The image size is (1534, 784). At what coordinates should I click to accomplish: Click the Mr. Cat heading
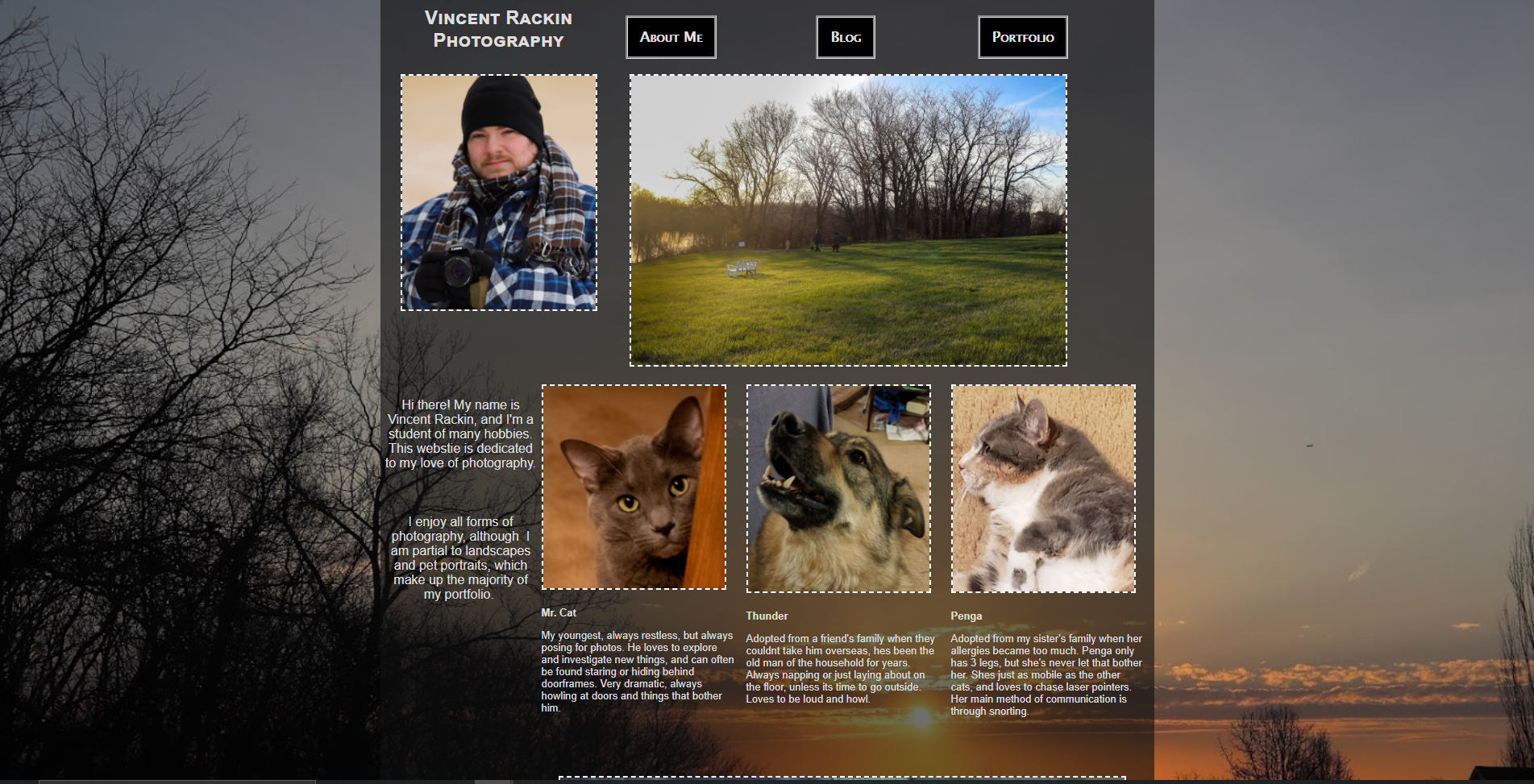(x=559, y=612)
